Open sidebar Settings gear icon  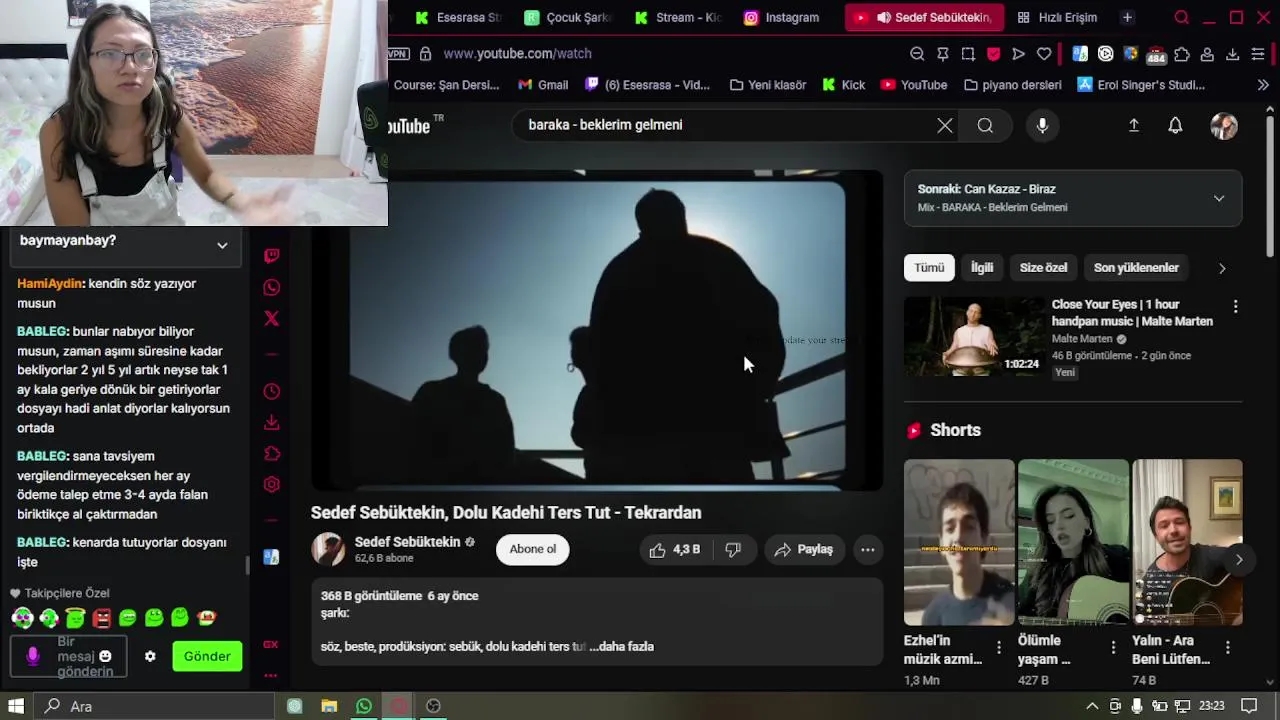pyautogui.click(x=271, y=485)
